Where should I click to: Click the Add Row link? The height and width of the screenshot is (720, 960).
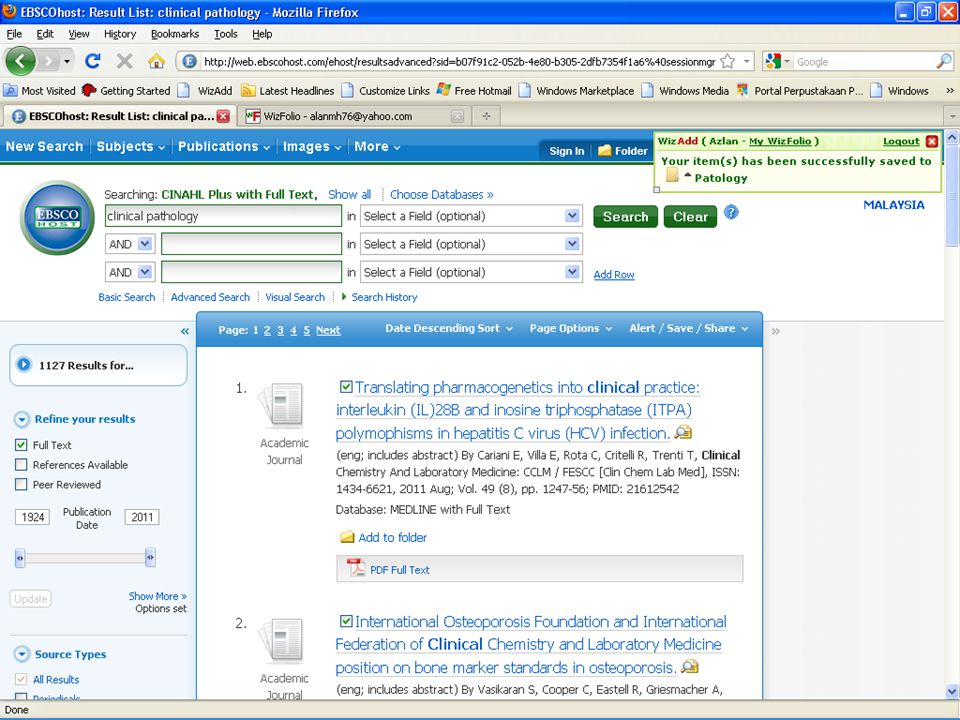click(614, 275)
